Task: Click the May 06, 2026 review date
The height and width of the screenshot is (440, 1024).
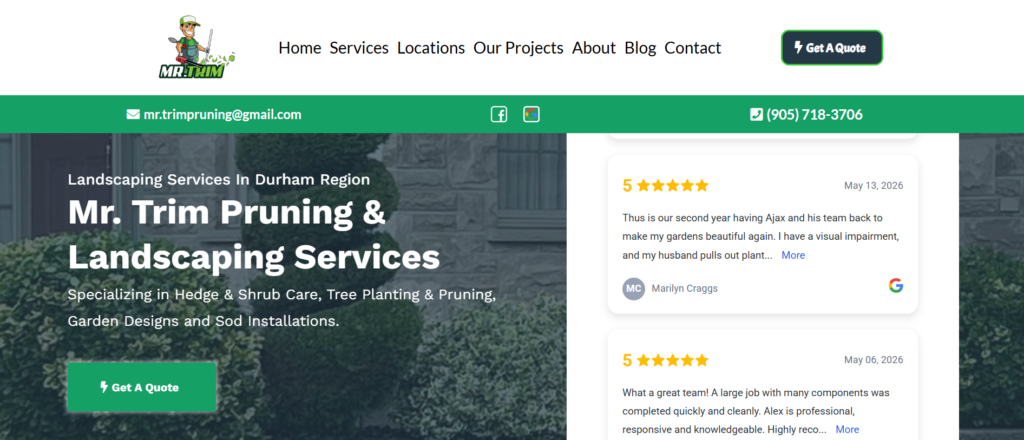Action: [874, 360]
